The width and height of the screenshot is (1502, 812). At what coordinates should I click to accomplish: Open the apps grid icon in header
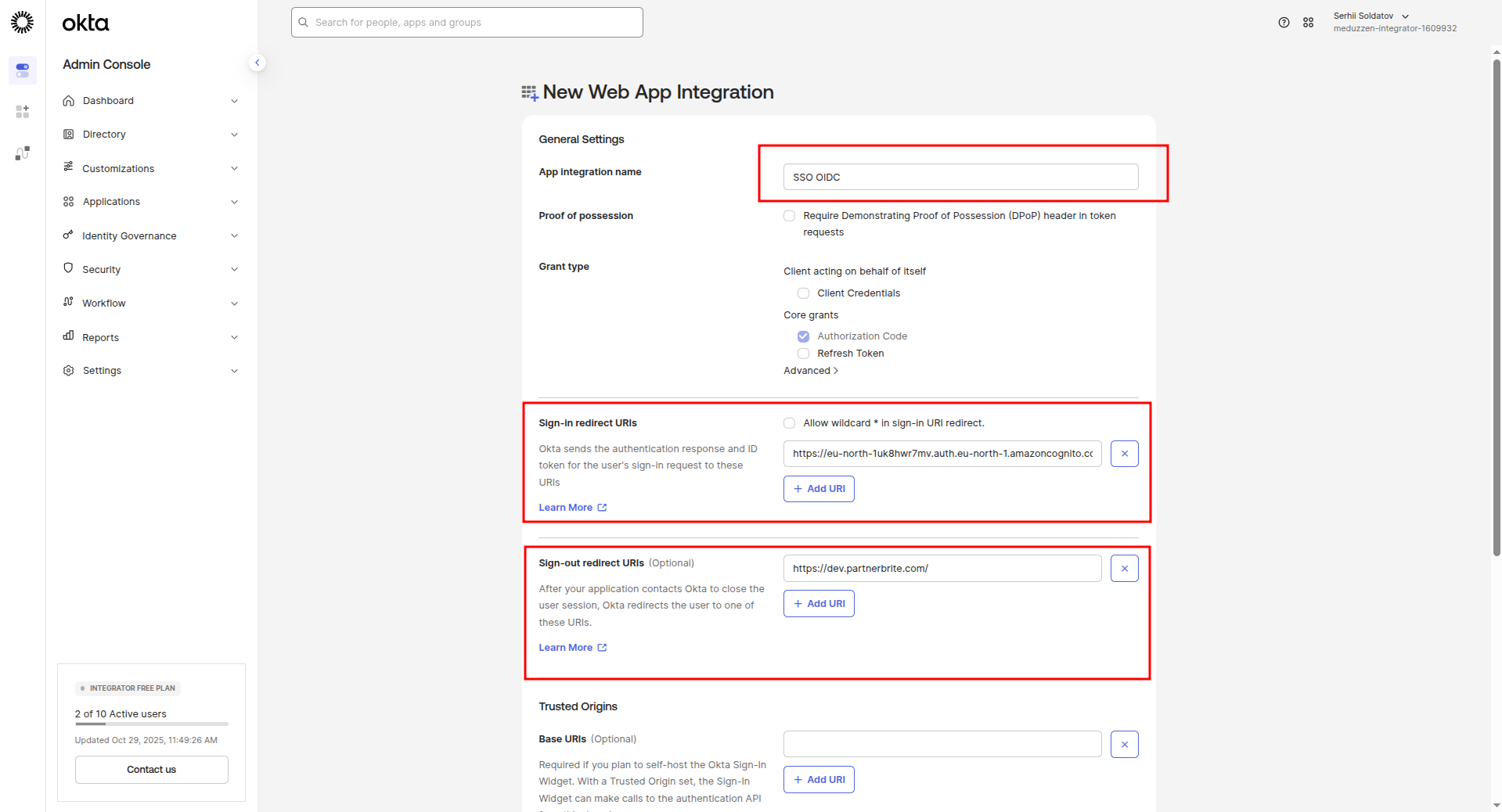pyautogui.click(x=1308, y=23)
